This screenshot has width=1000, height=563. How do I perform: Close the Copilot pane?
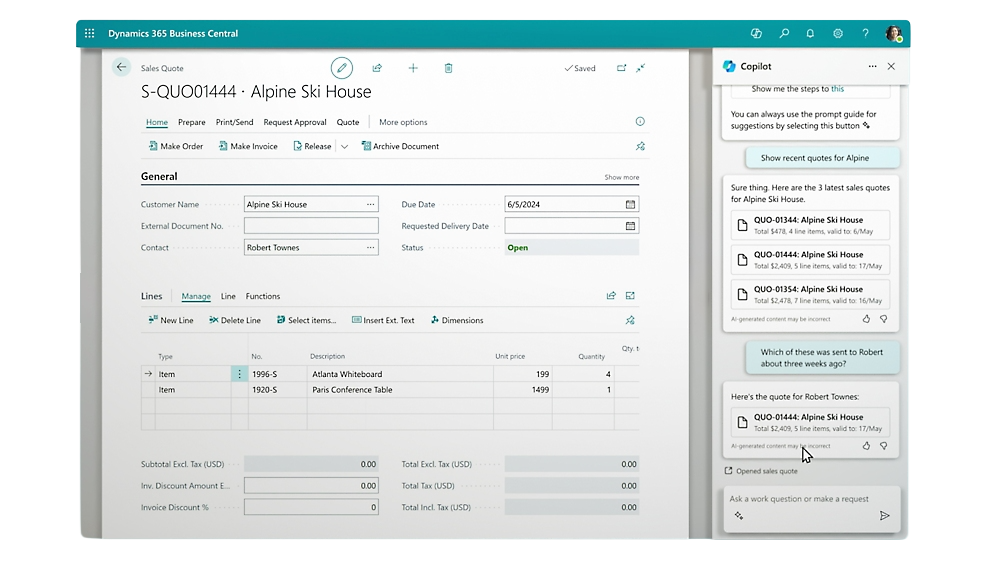tap(891, 66)
